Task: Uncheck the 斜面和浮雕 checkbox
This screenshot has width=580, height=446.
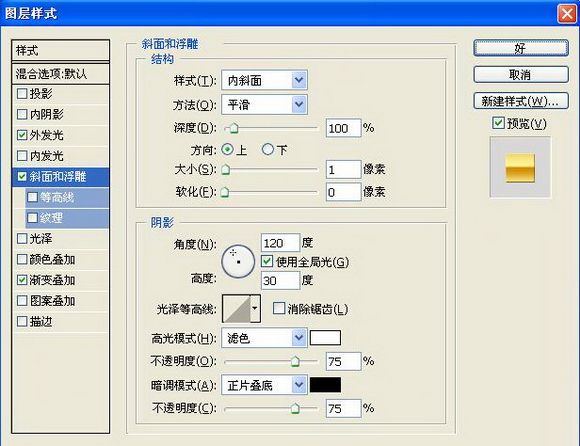Action: point(22,176)
